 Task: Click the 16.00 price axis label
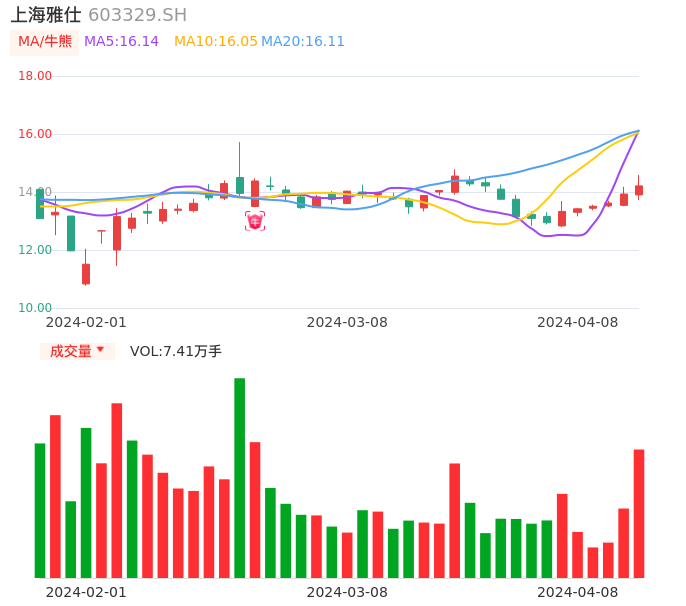(35, 134)
